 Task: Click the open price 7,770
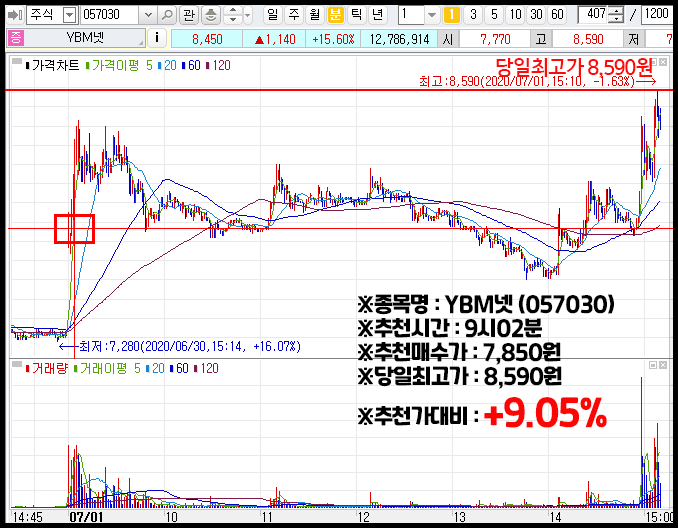[495, 39]
